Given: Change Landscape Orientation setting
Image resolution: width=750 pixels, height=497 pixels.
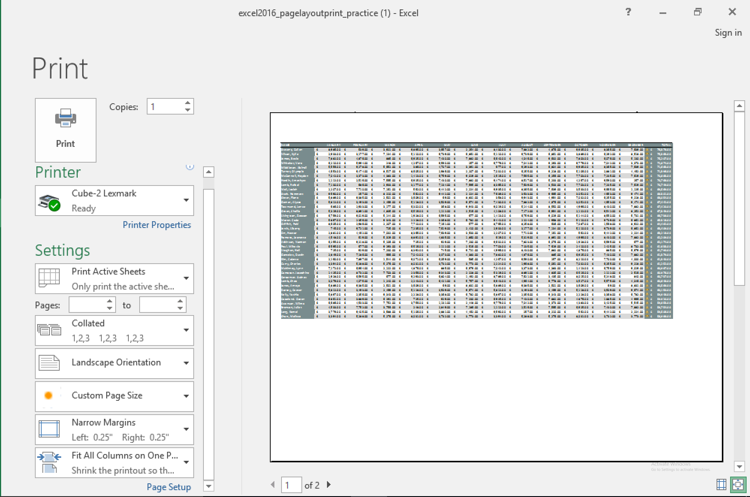Looking at the screenshot, I should pyautogui.click(x=114, y=363).
